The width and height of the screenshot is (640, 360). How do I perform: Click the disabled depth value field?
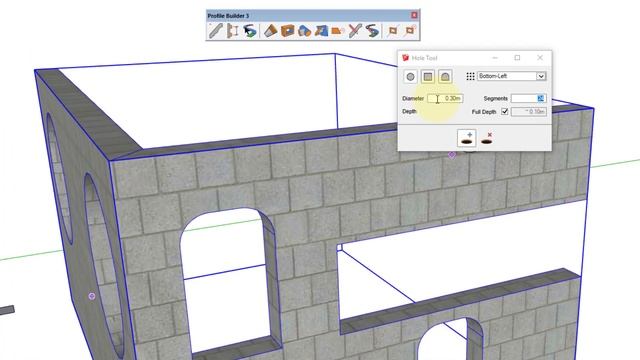(529, 111)
